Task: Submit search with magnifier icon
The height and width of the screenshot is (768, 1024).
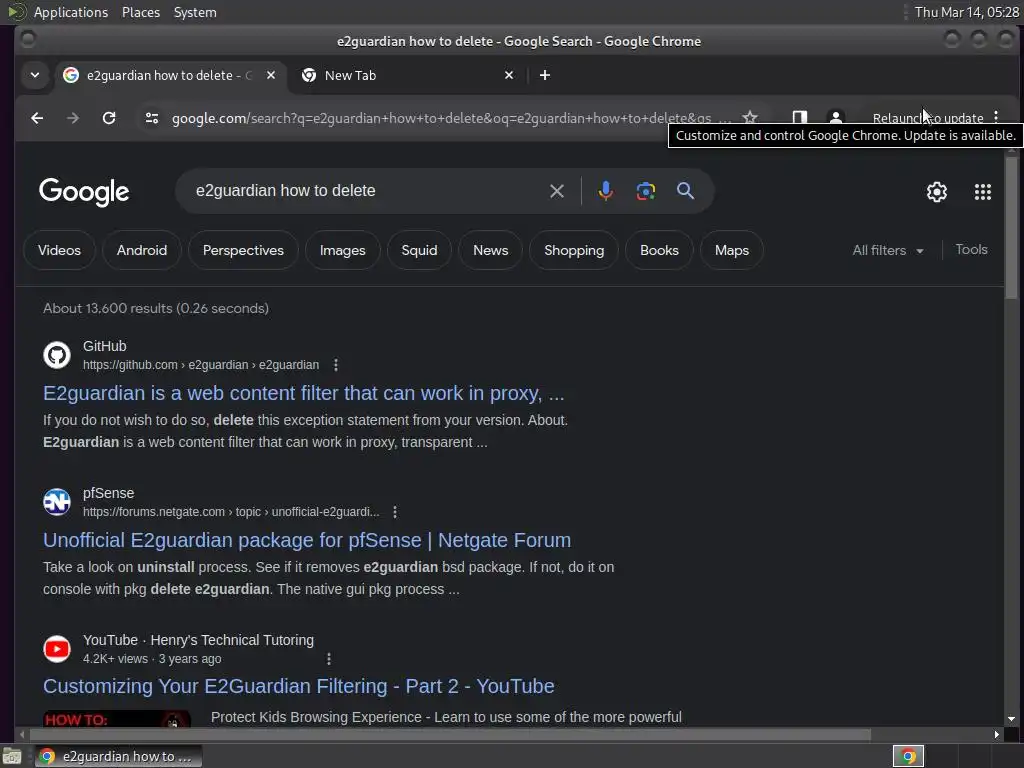Action: 685,191
